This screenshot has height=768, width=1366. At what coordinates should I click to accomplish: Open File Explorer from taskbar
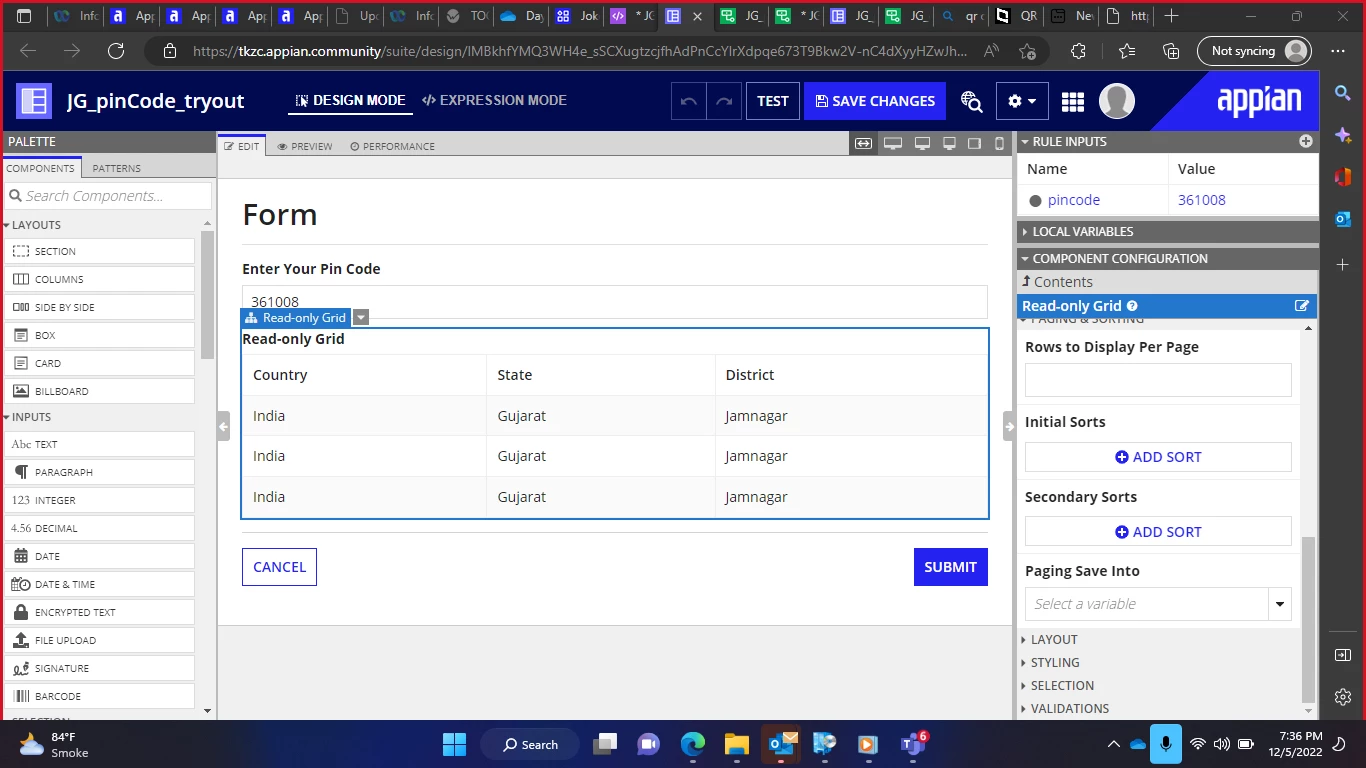[x=737, y=744]
